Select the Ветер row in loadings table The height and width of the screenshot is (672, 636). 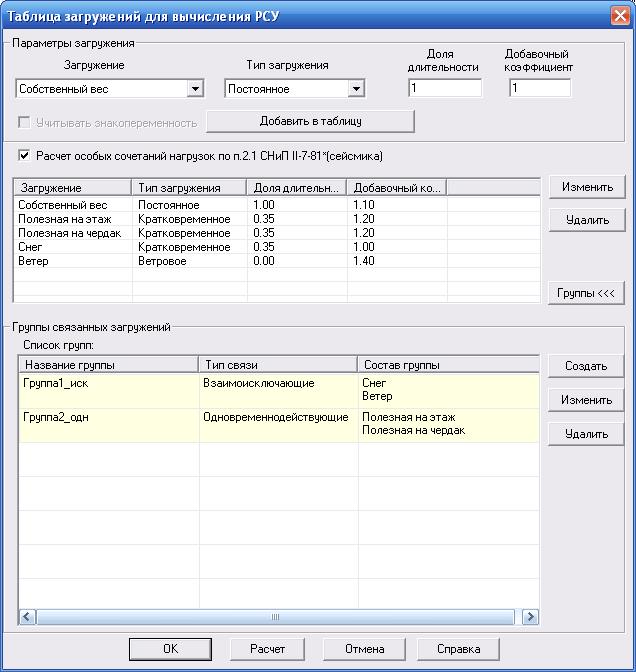pos(277,261)
